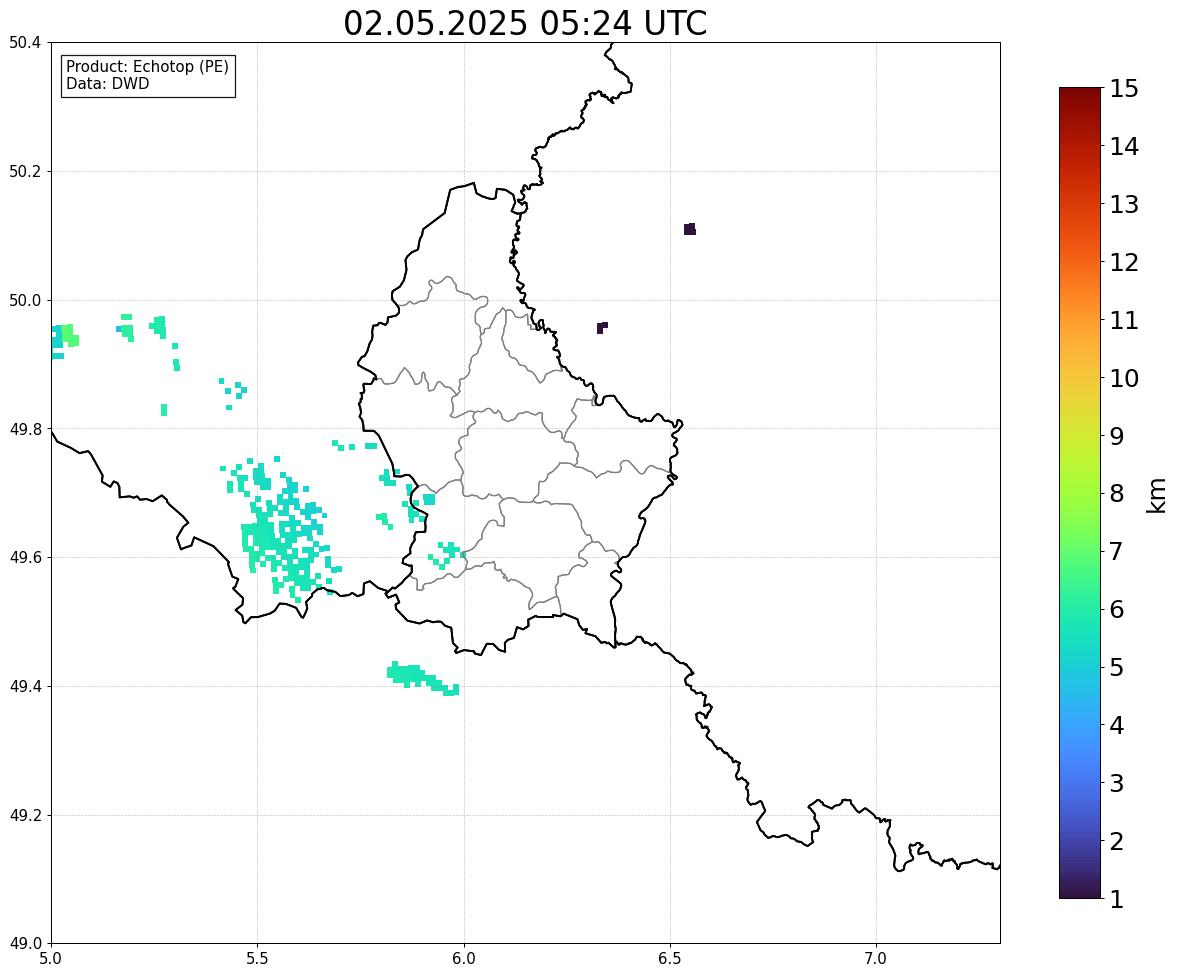Click the colorbar label '8'
Viewport: 1178px width, 976px height.
[1117, 494]
